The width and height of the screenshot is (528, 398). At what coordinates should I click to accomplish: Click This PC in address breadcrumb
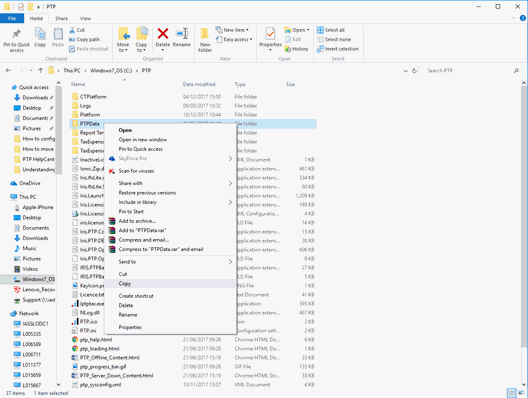pos(72,70)
